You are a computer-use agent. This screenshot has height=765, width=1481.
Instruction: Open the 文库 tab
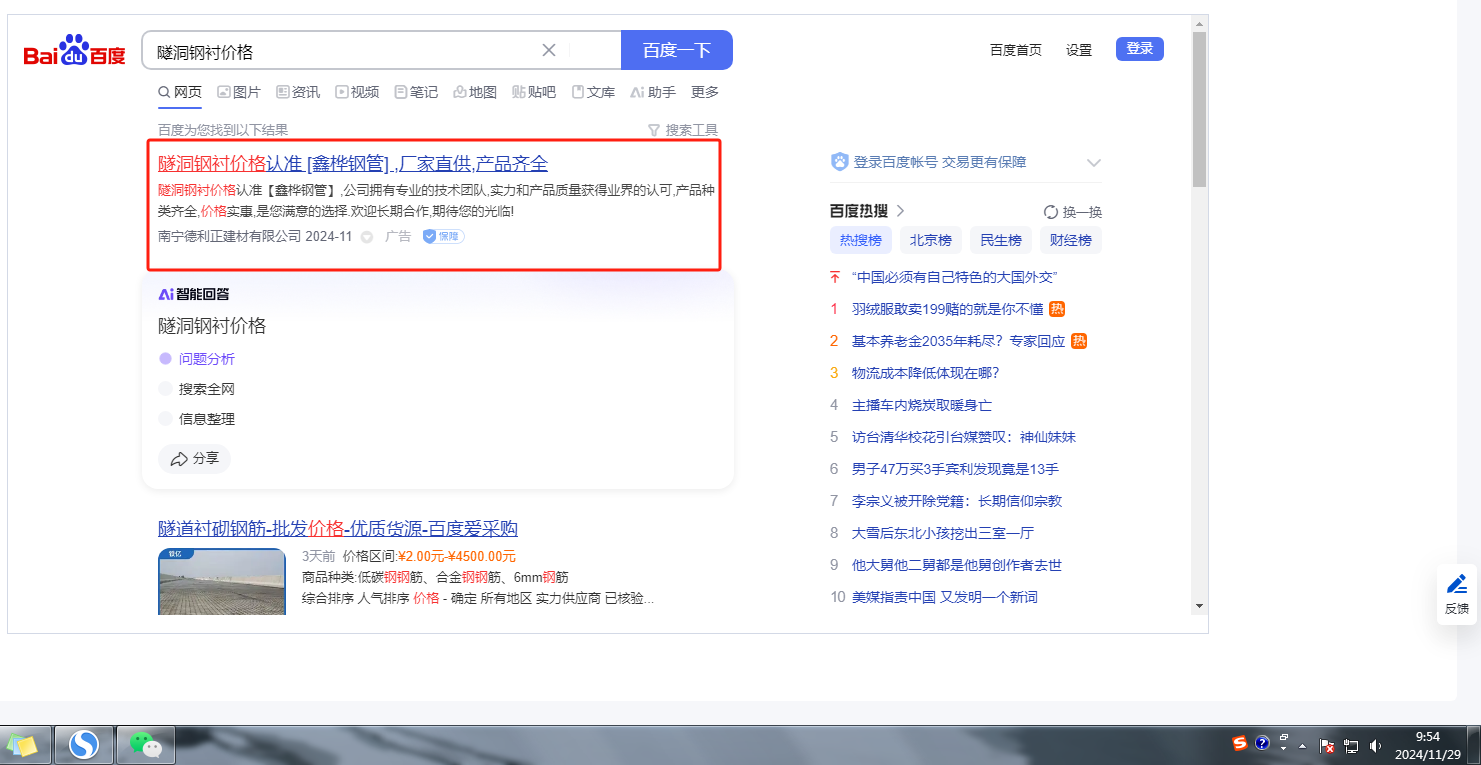click(x=593, y=92)
